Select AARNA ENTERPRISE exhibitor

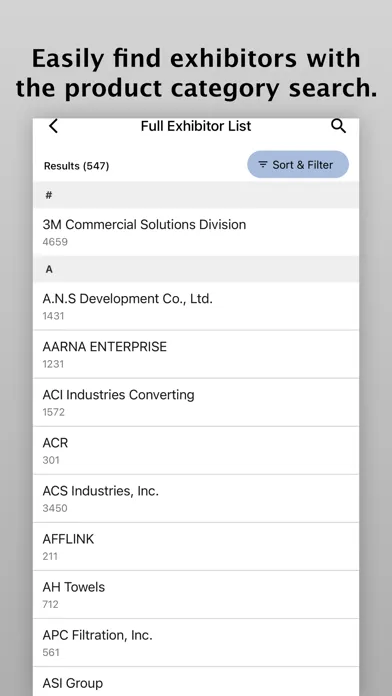click(x=196, y=354)
